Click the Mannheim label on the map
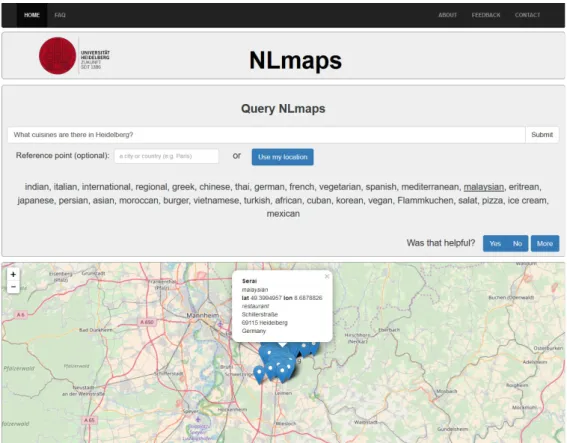The image size is (567, 443). [202, 315]
